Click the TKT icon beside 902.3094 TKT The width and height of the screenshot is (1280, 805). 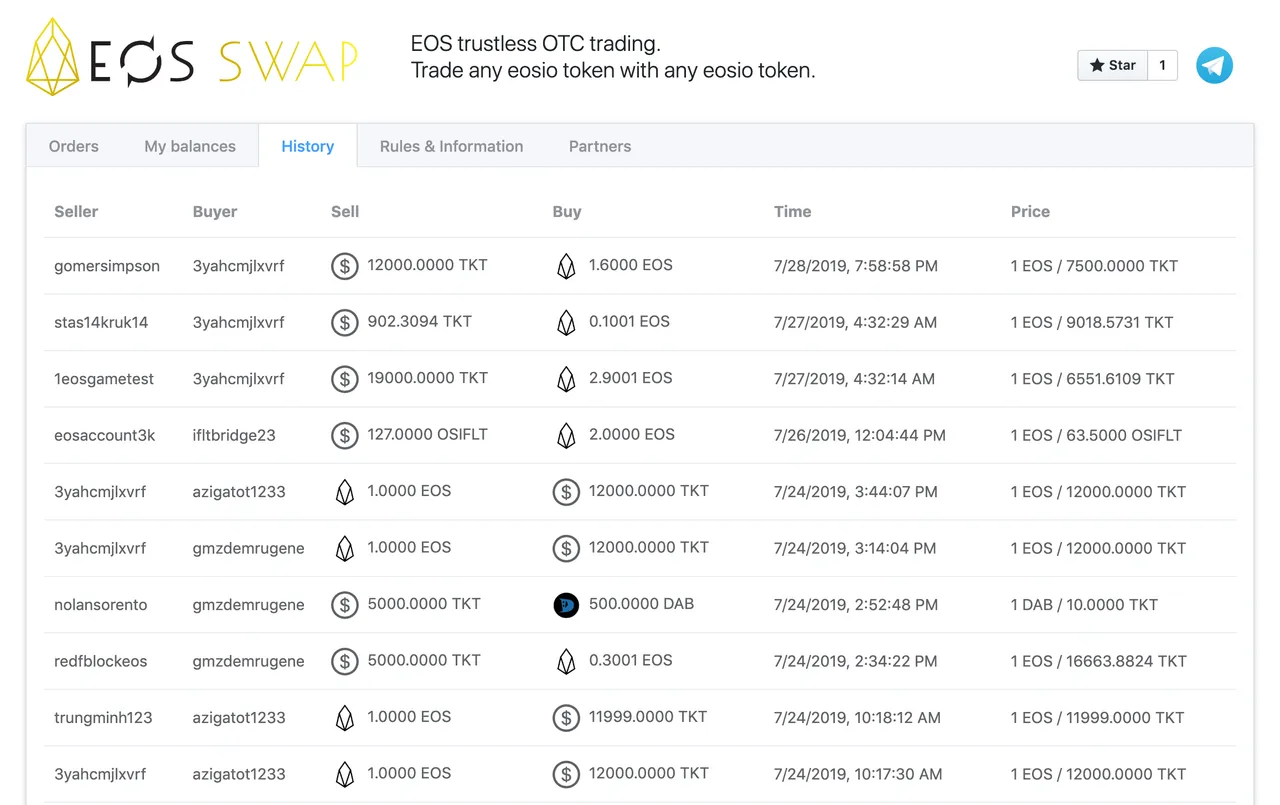click(x=345, y=322)
